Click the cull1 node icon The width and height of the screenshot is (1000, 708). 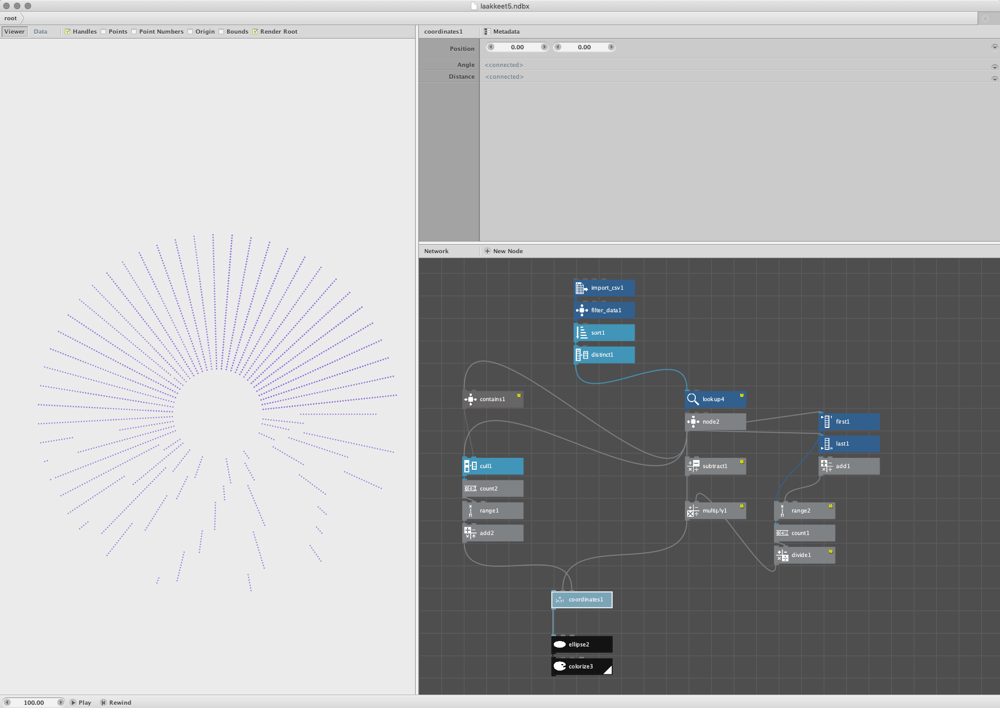pos(470,466)
